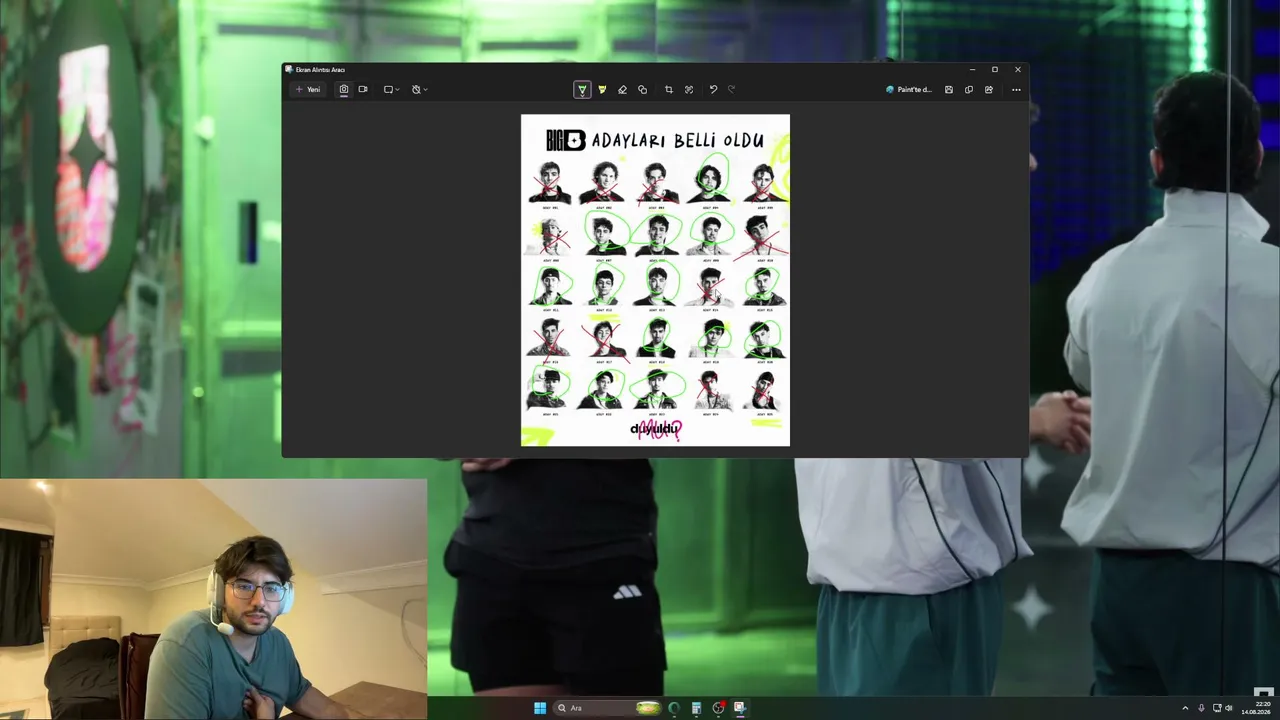Switch to the camera snip mode
This screenshot has height=720, width=1280.
click(x=344, y=90)
